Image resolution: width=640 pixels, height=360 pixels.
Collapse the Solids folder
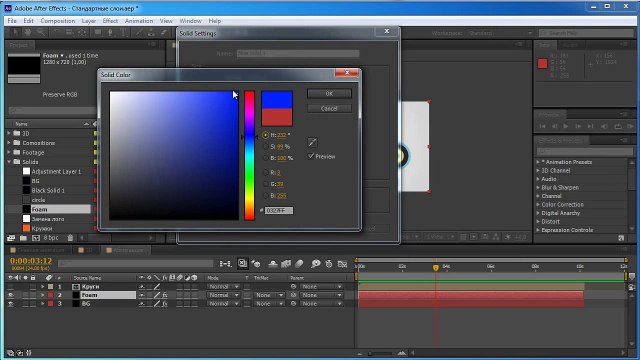[9, 162]
